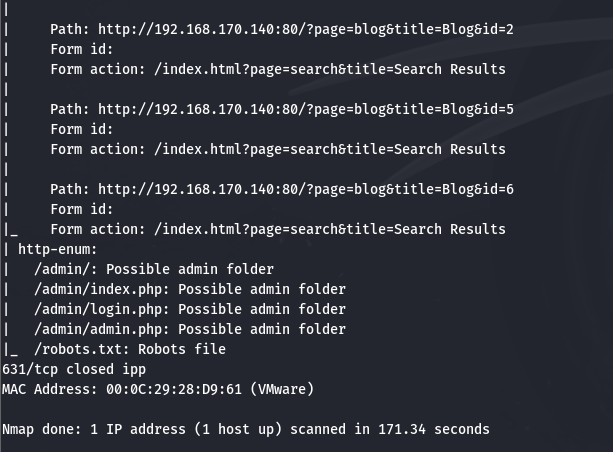This screenshot has width=613, height=452.
Task: Click the last Form action search URL
Action: pyautogui.click(x=330, y=229)
